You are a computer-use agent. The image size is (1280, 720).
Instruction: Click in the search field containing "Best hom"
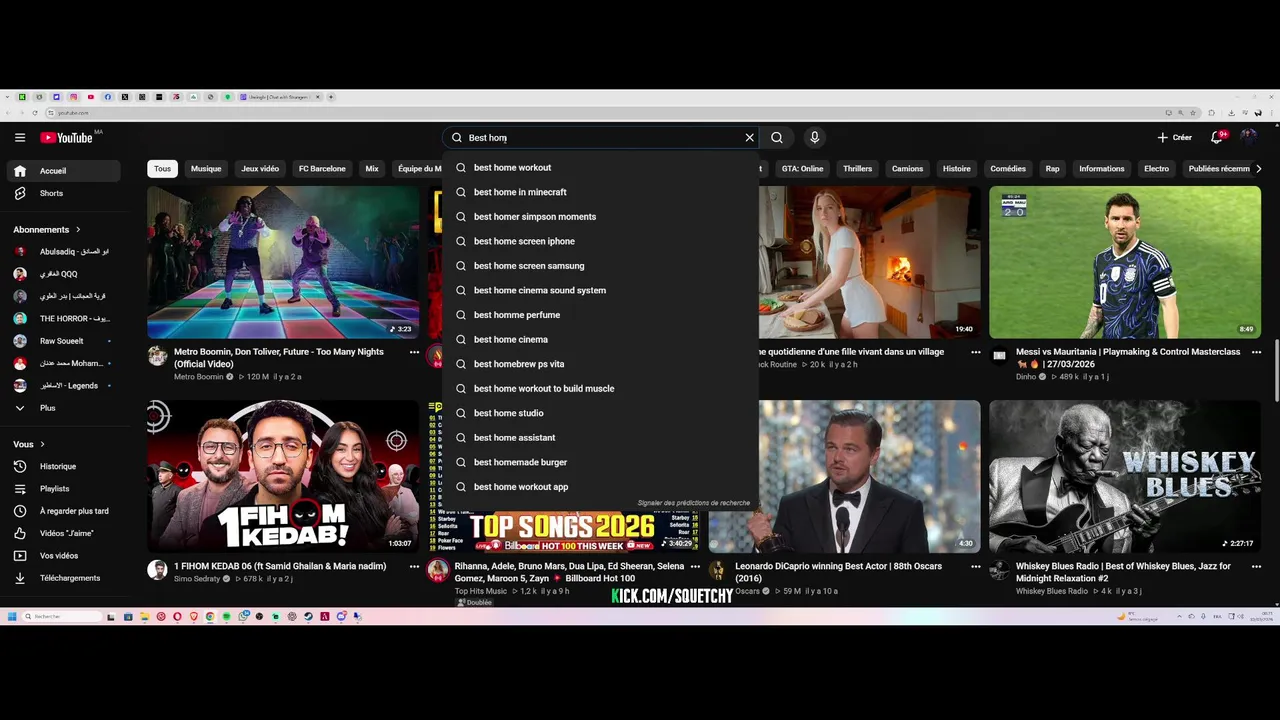[x=600, y=138]
